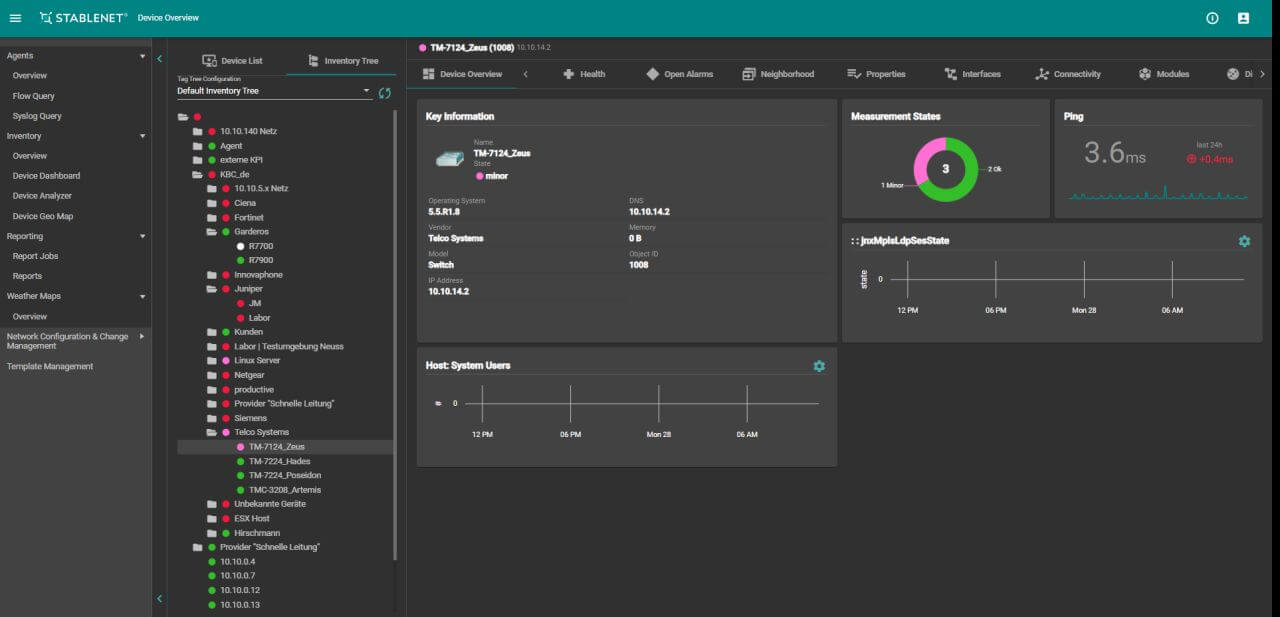The image size is (1280, 617).
Task: Open settings gear for jnxMplsLdpSesState widget
Action: click(x=1244, y=241)
